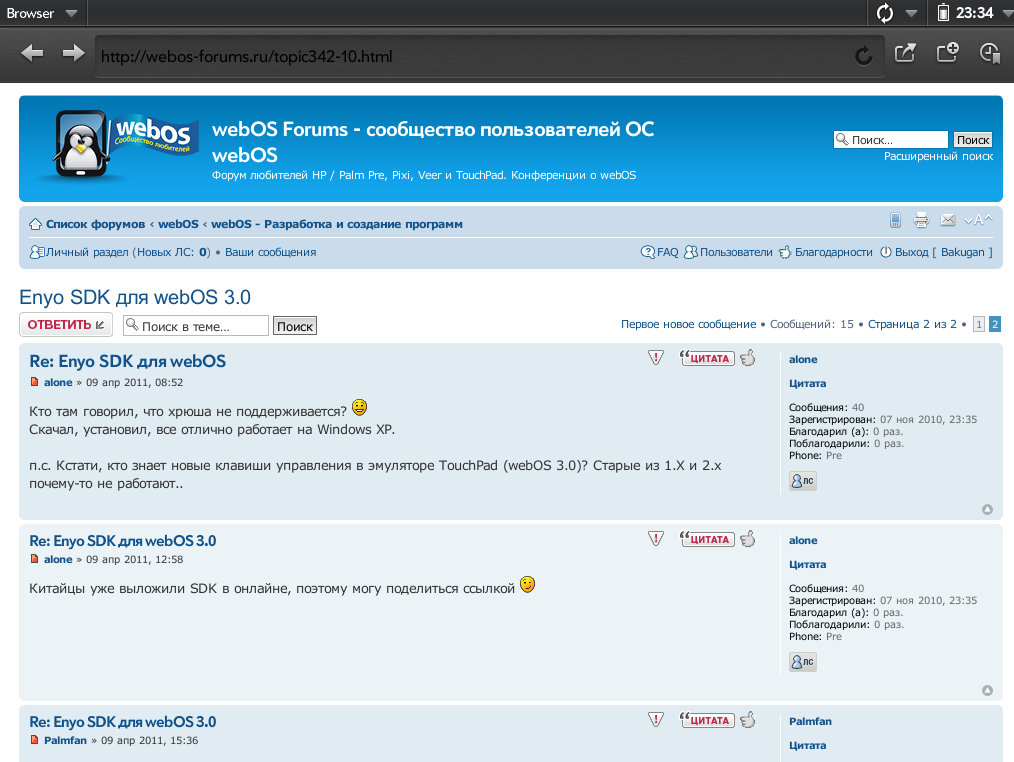Change font size with the A control
The height and width of the screenshot is (762, 1014).
click(978, 221)
